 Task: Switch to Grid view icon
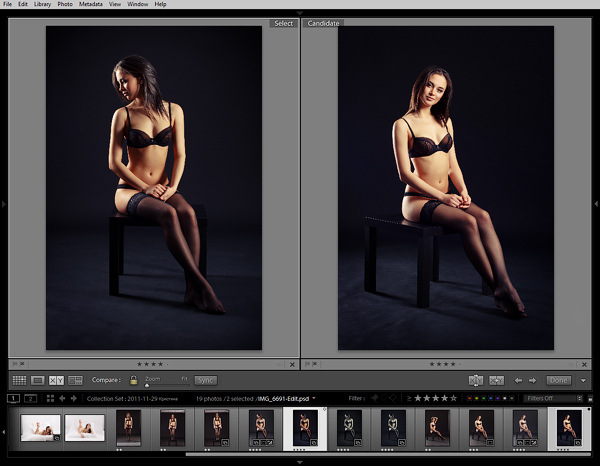19,380
